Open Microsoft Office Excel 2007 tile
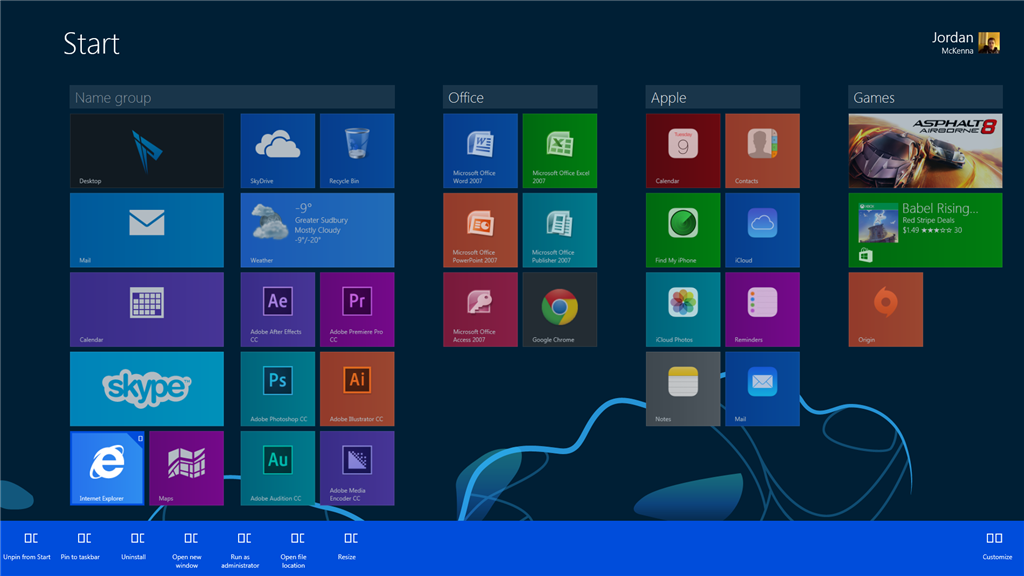The height and width of the screenshot is (576, 1024). [560, 151]
